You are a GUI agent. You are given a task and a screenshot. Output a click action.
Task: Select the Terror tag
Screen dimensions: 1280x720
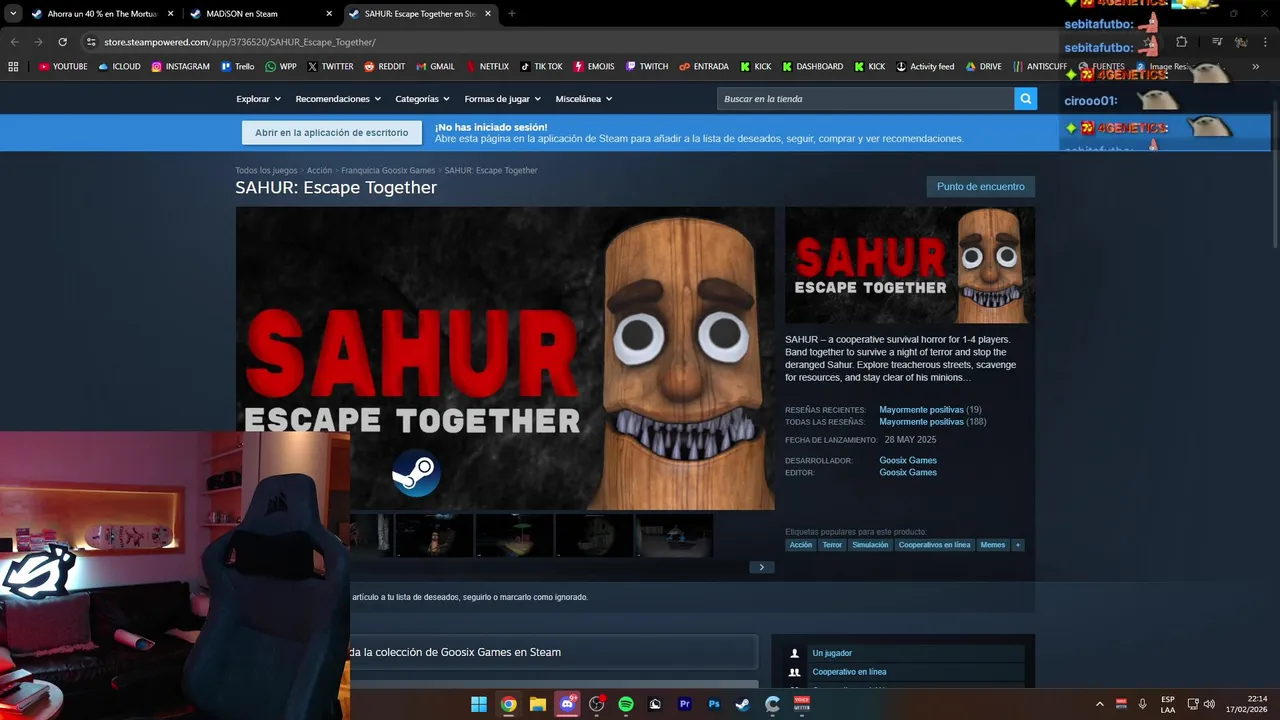point(832,545)
